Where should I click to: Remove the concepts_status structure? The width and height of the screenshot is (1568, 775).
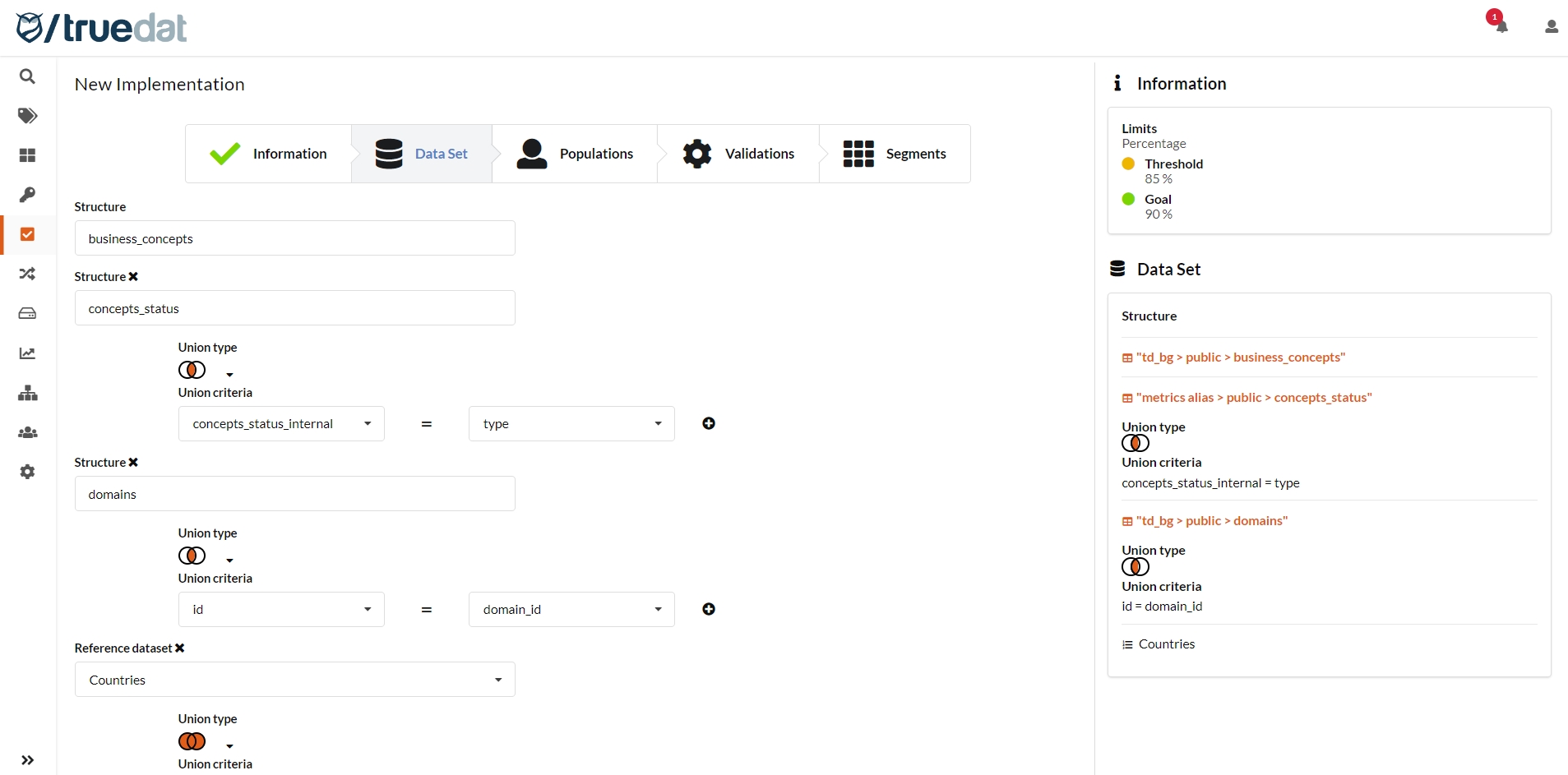[x=133, y=277]
